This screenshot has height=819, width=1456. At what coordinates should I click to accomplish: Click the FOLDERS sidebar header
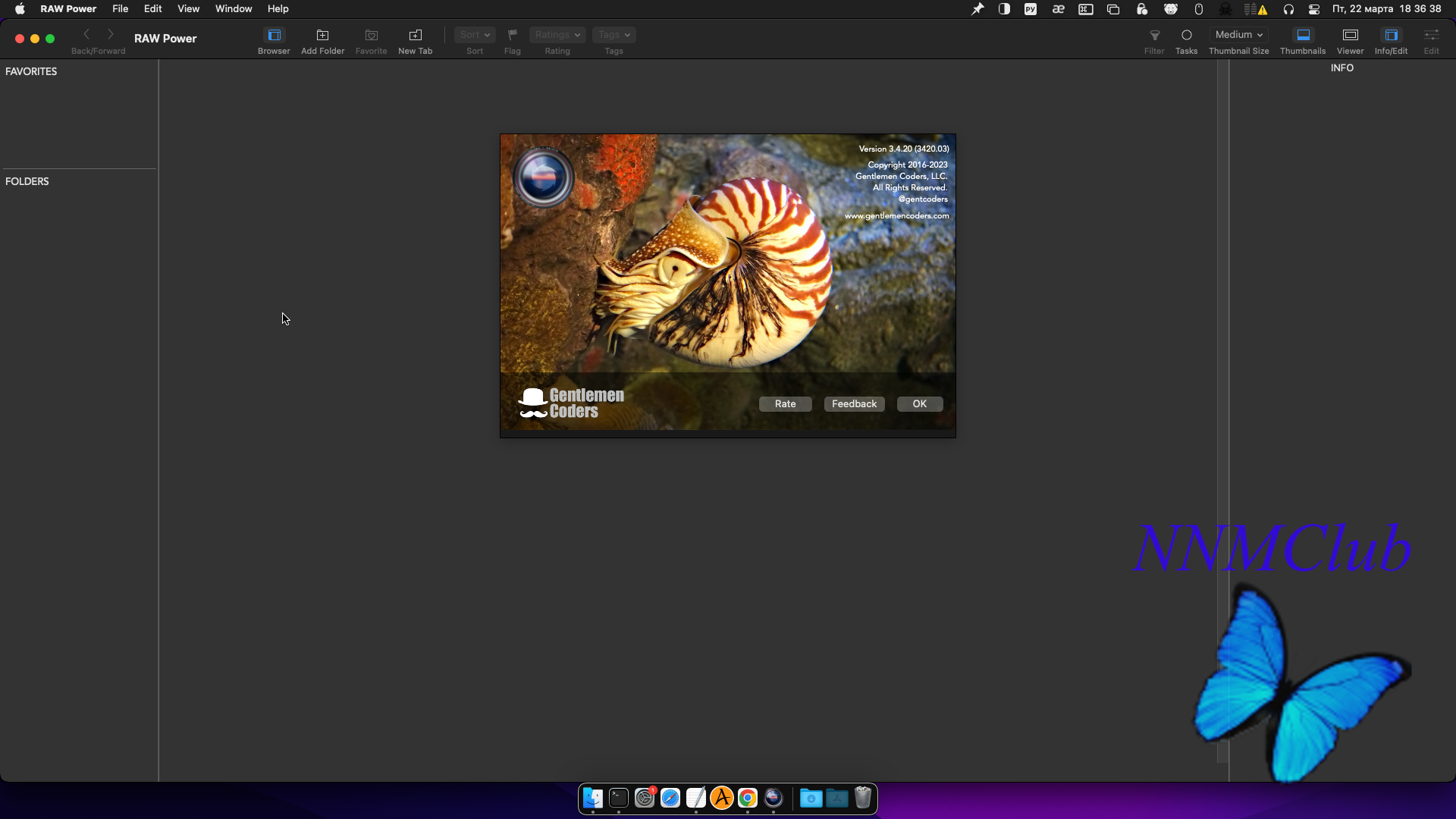click(27, 181)
